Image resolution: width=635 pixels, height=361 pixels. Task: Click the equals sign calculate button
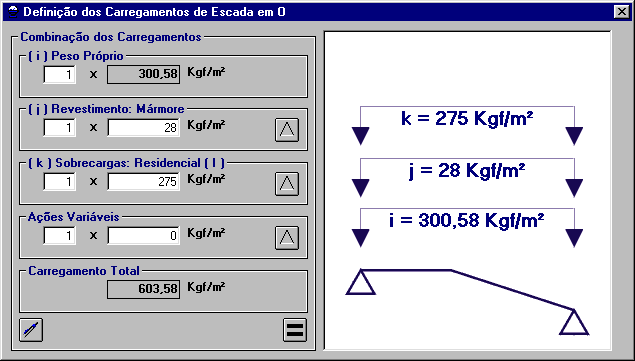click(x=295, y=330)
